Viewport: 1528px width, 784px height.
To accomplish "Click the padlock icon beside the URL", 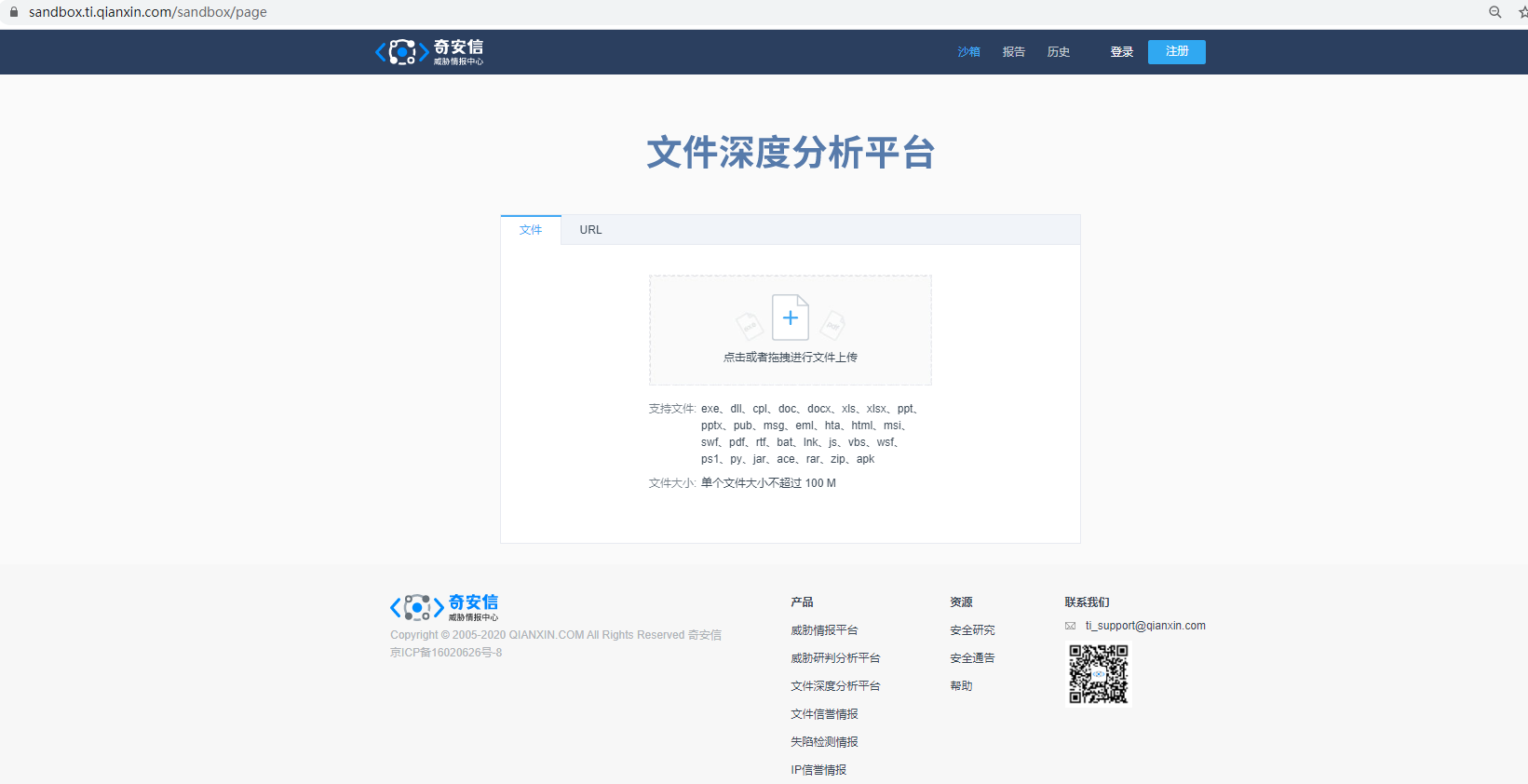I will pyautogui.click(x=14, y=12).
